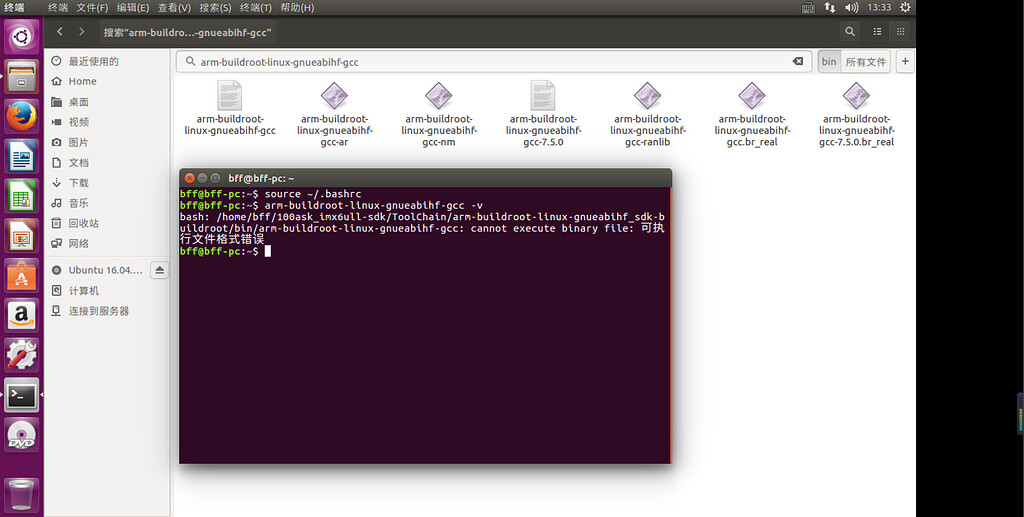Select the Terminal launcher icon

point(22,396)
